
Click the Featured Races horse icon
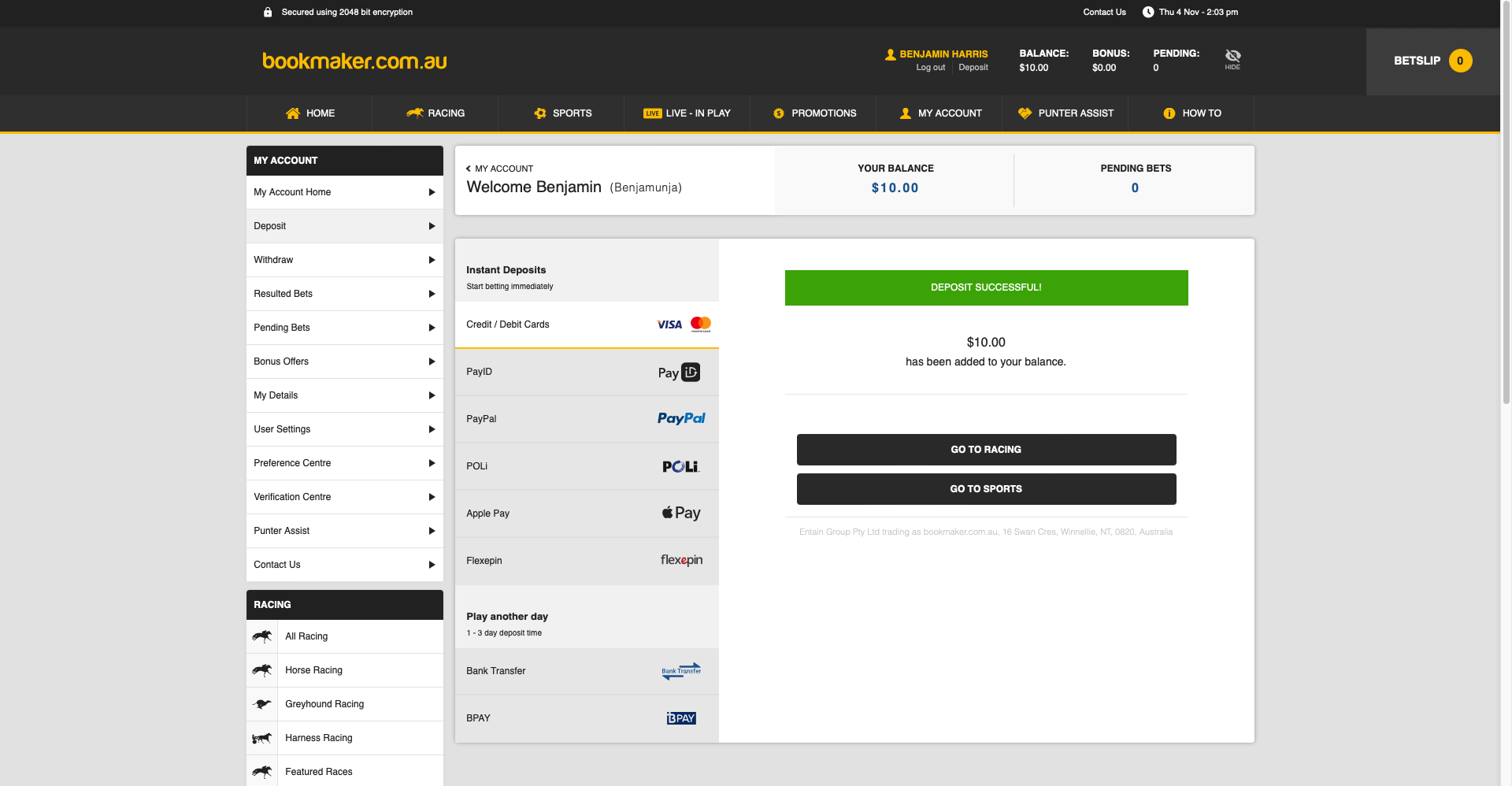coord(261,772)
